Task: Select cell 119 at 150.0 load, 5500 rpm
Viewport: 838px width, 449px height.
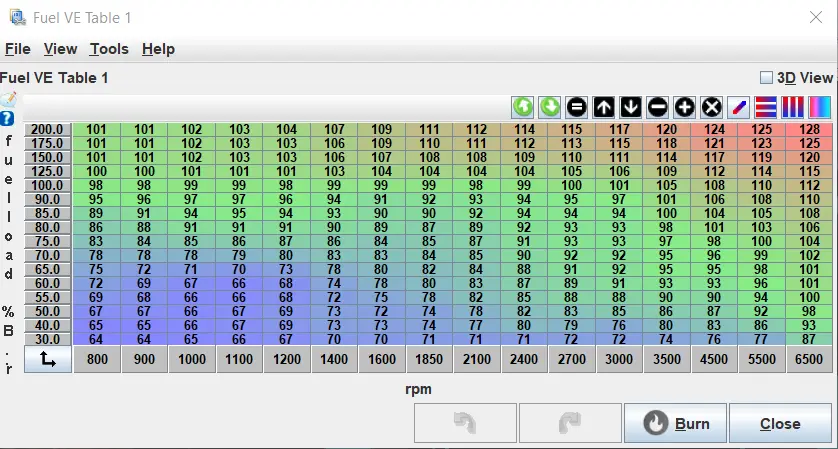Action: [x=762, y=157]
